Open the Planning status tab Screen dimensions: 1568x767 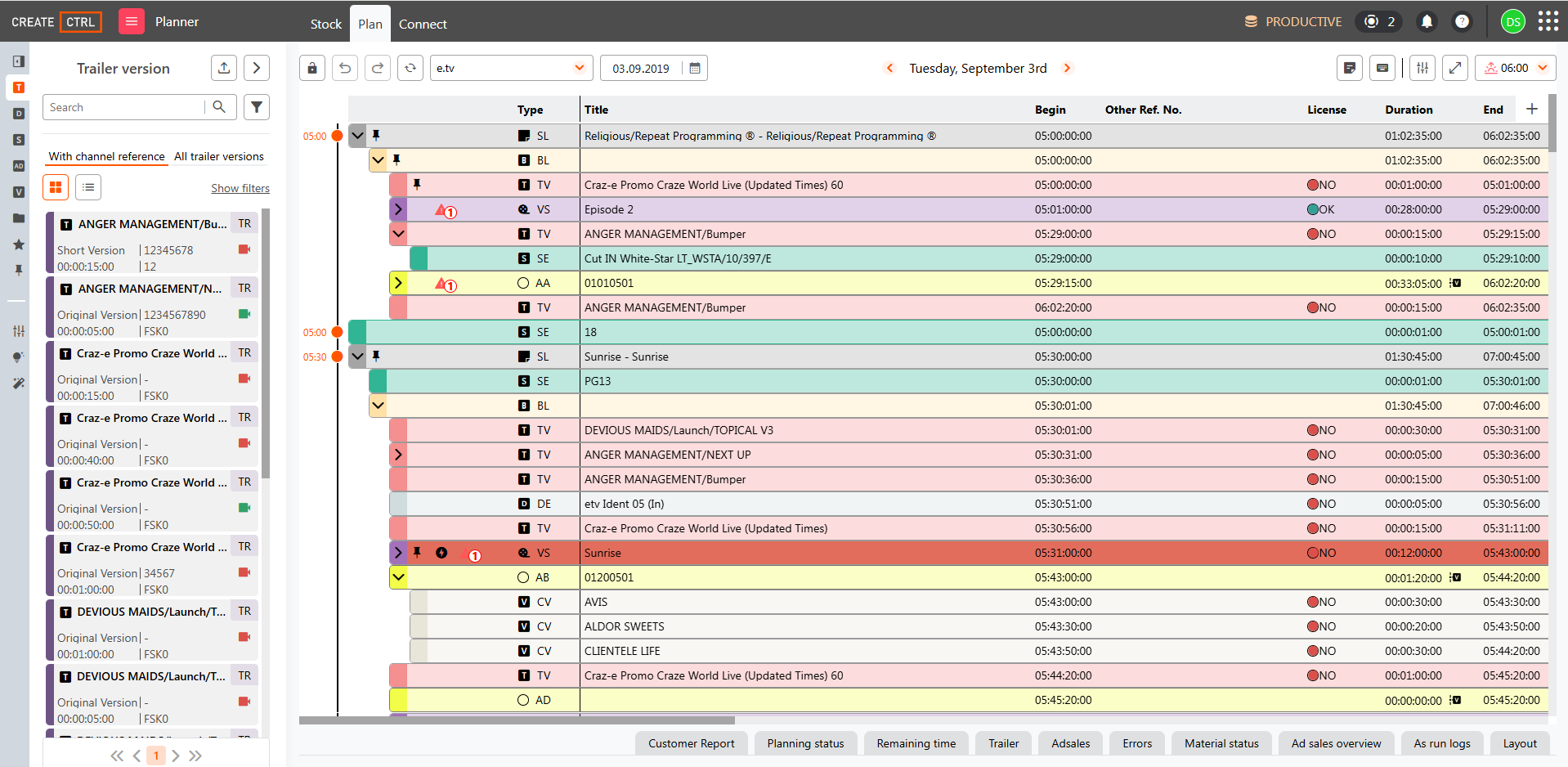coord(805,743)
